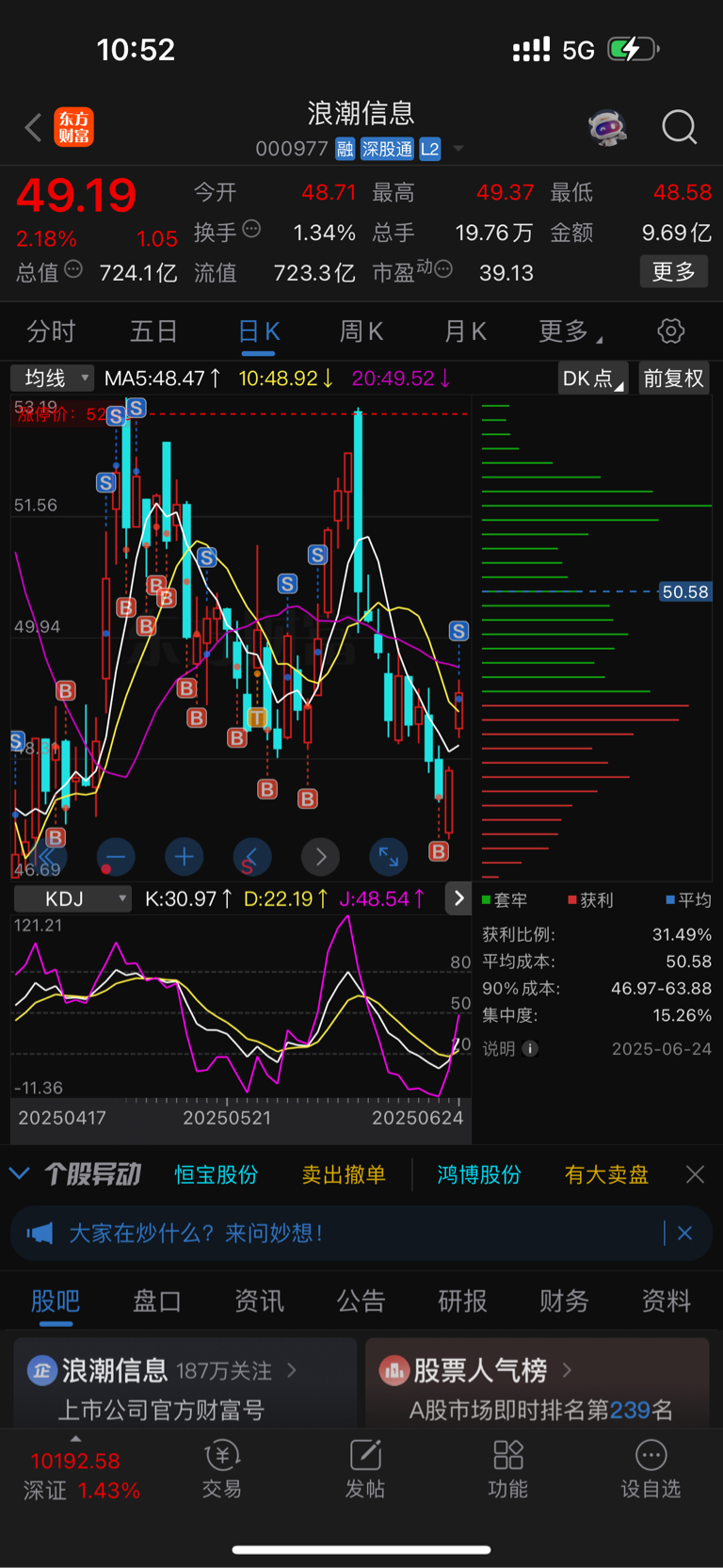Toggle 前复权 price adjustment
Screen dimensions: 723x1568
pyautogui.click(x=674, y=379)
